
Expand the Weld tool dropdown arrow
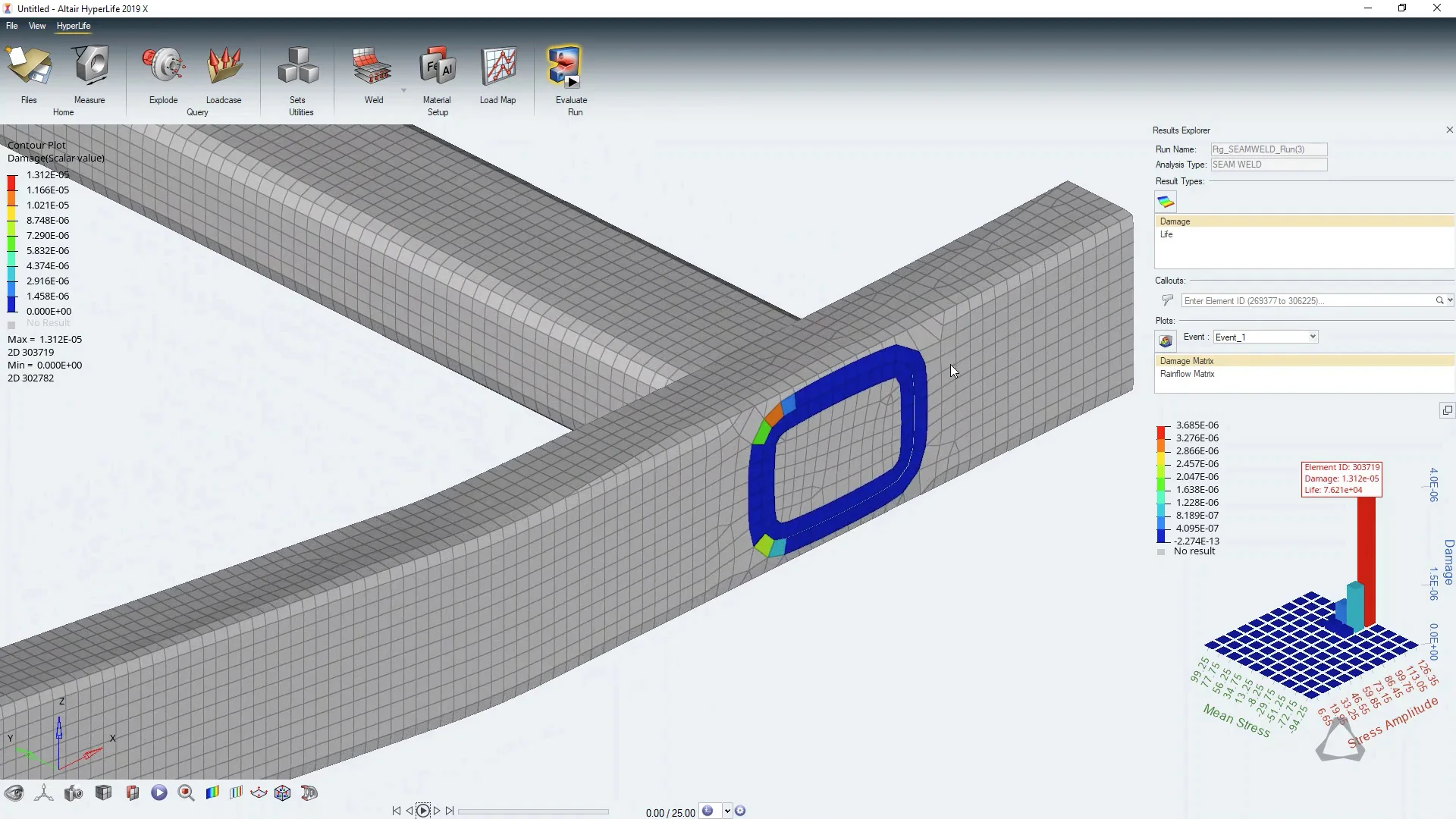tap(403, 91)
